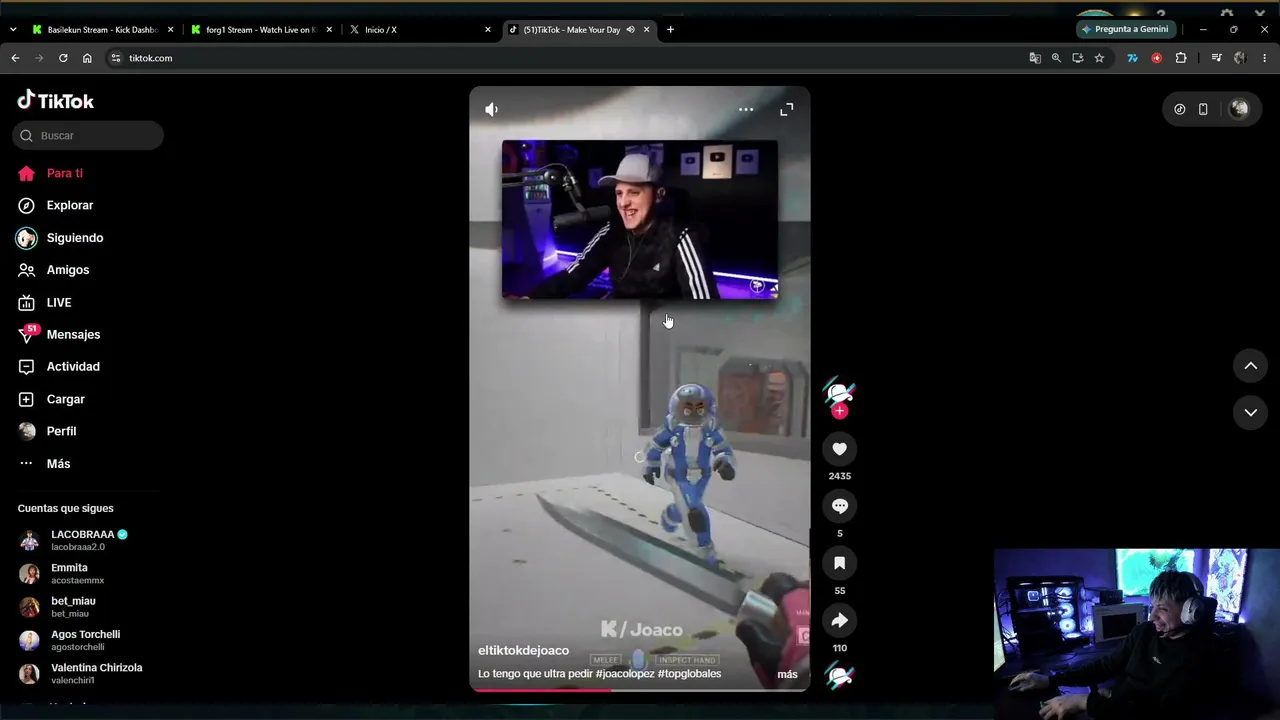
Task: Open the tab search dropdown arrow
Action: pos(13,30)
